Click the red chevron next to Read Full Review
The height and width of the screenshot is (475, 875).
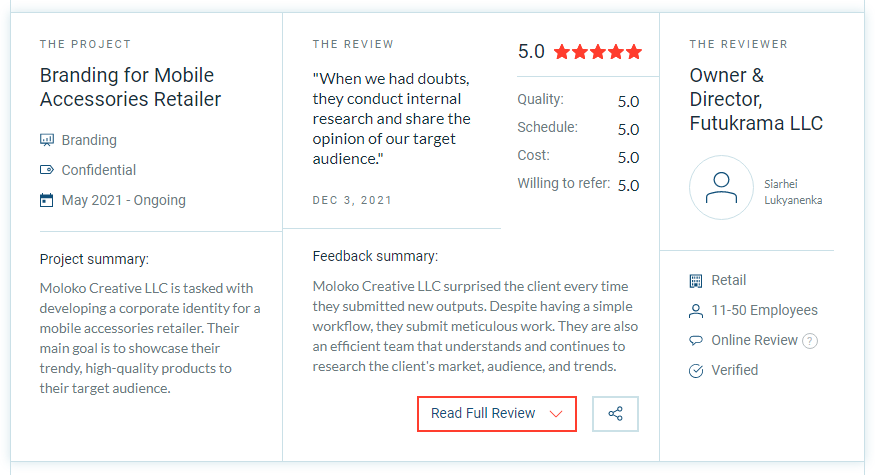(557, 414)
